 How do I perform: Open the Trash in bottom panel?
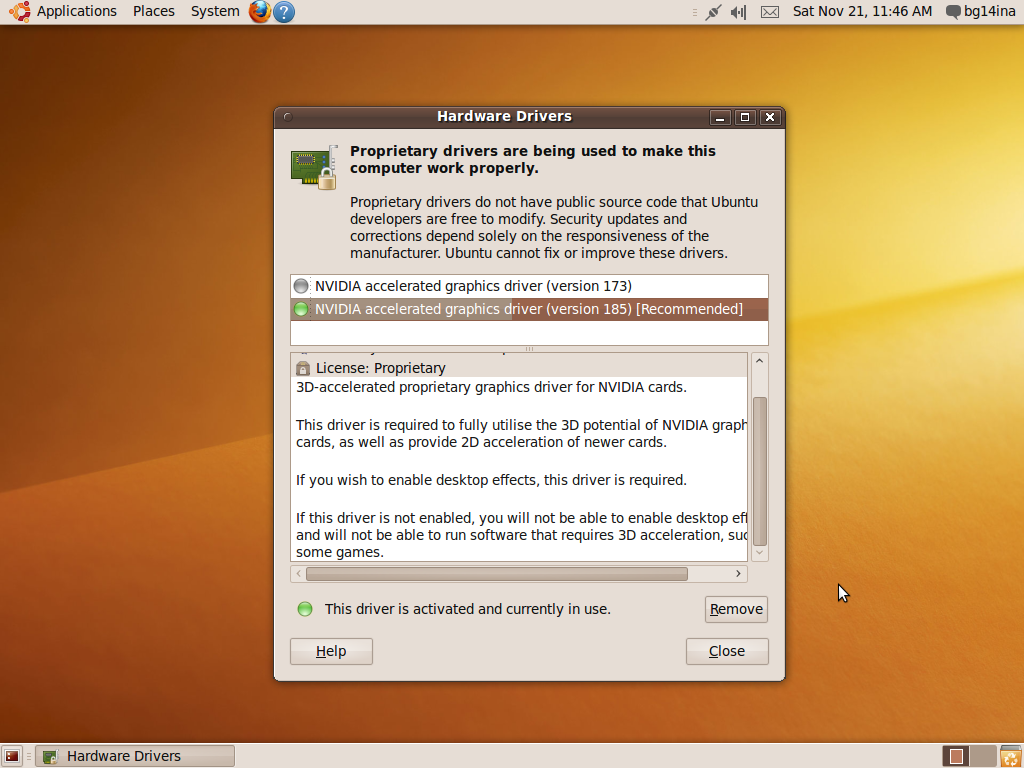1010,756
